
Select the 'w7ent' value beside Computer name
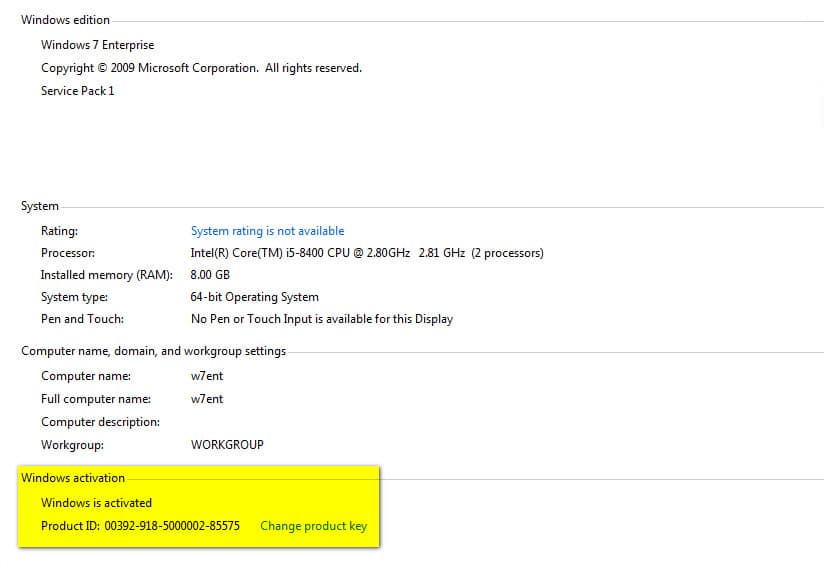point(207,376)
